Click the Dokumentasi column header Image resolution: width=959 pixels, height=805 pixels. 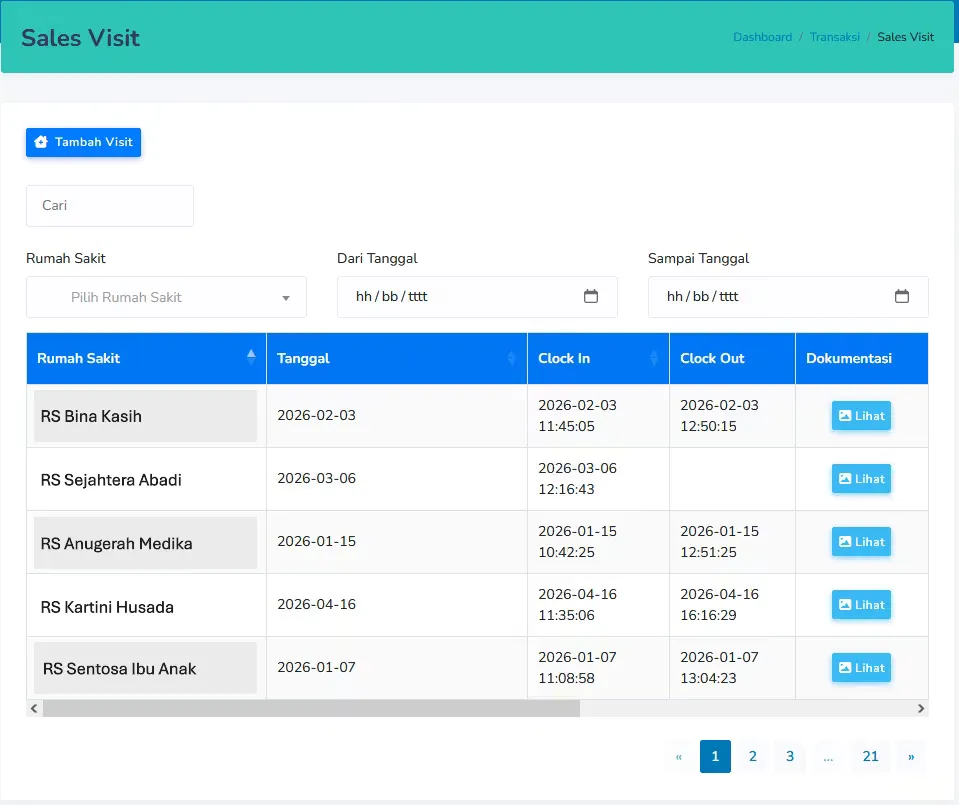point(862,358)
